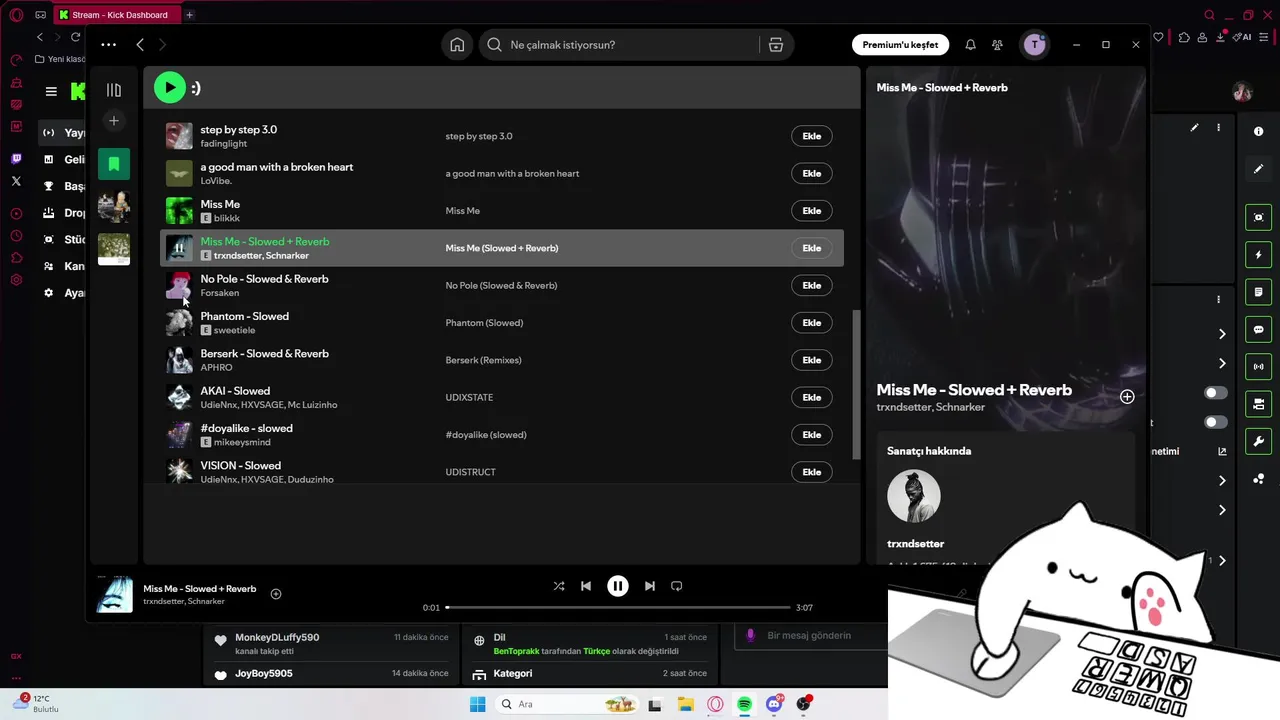Add 'Phantom - Slowed' with Ekle
The height and width of the screenshot is (720, 1280).
812,323
